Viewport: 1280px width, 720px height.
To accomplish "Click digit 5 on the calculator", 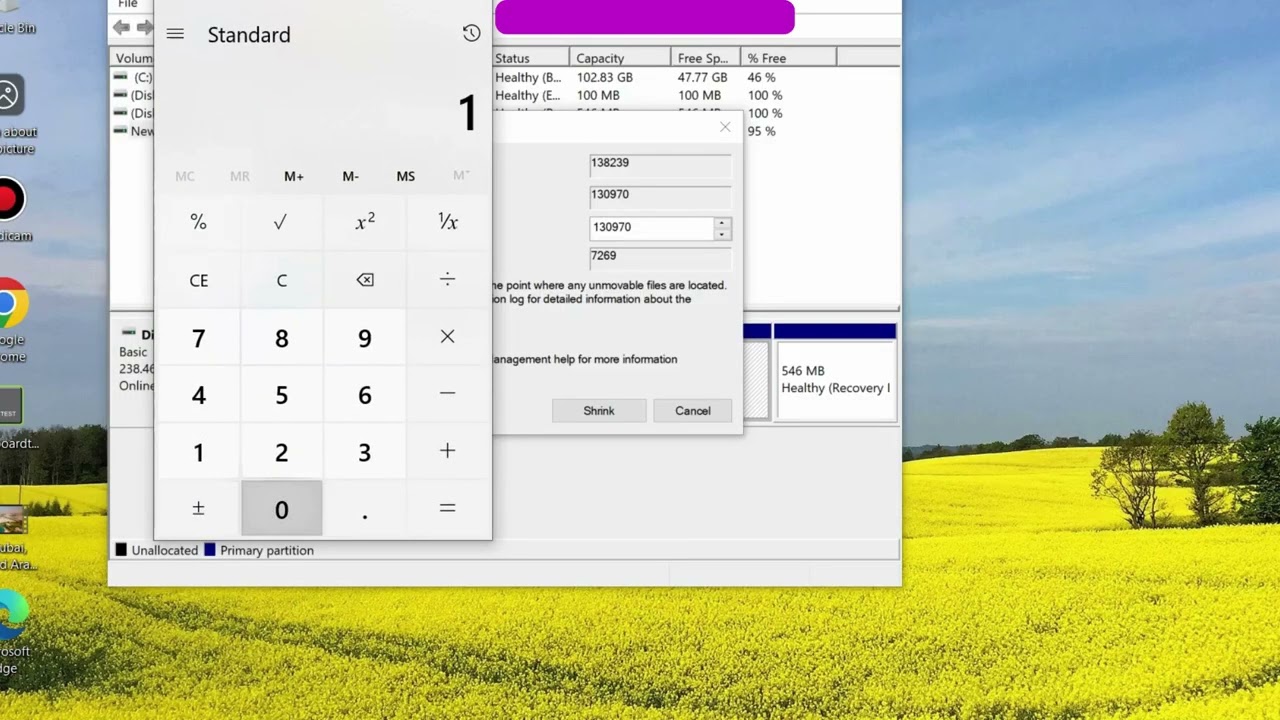I will click(x=281, y=394).
